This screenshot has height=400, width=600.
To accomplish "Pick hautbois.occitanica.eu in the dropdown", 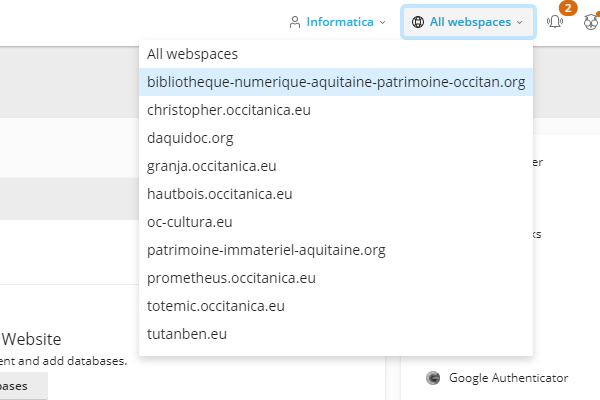I will 219,194.
